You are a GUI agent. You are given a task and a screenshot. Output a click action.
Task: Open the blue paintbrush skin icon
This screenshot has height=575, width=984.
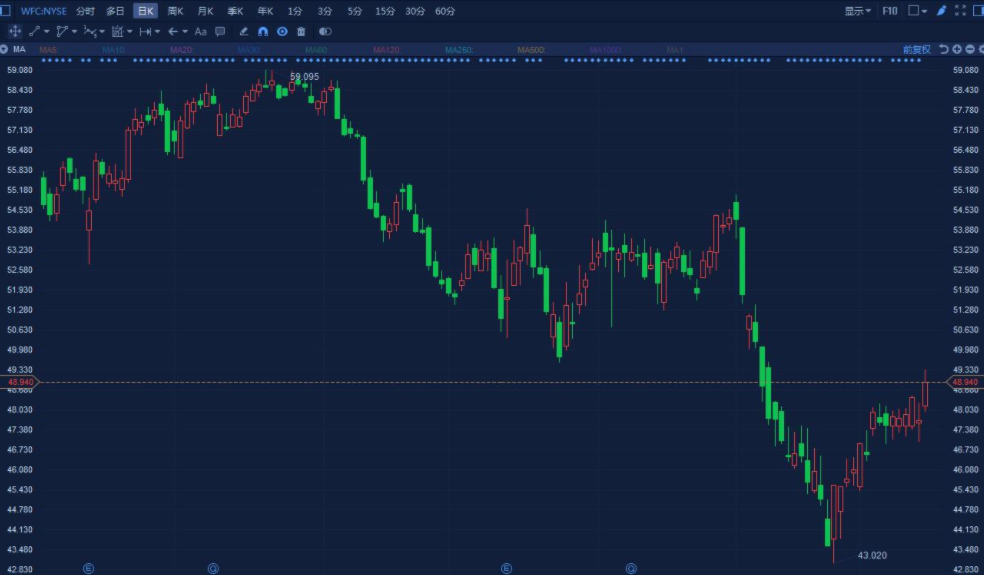[x=941, y=11]
